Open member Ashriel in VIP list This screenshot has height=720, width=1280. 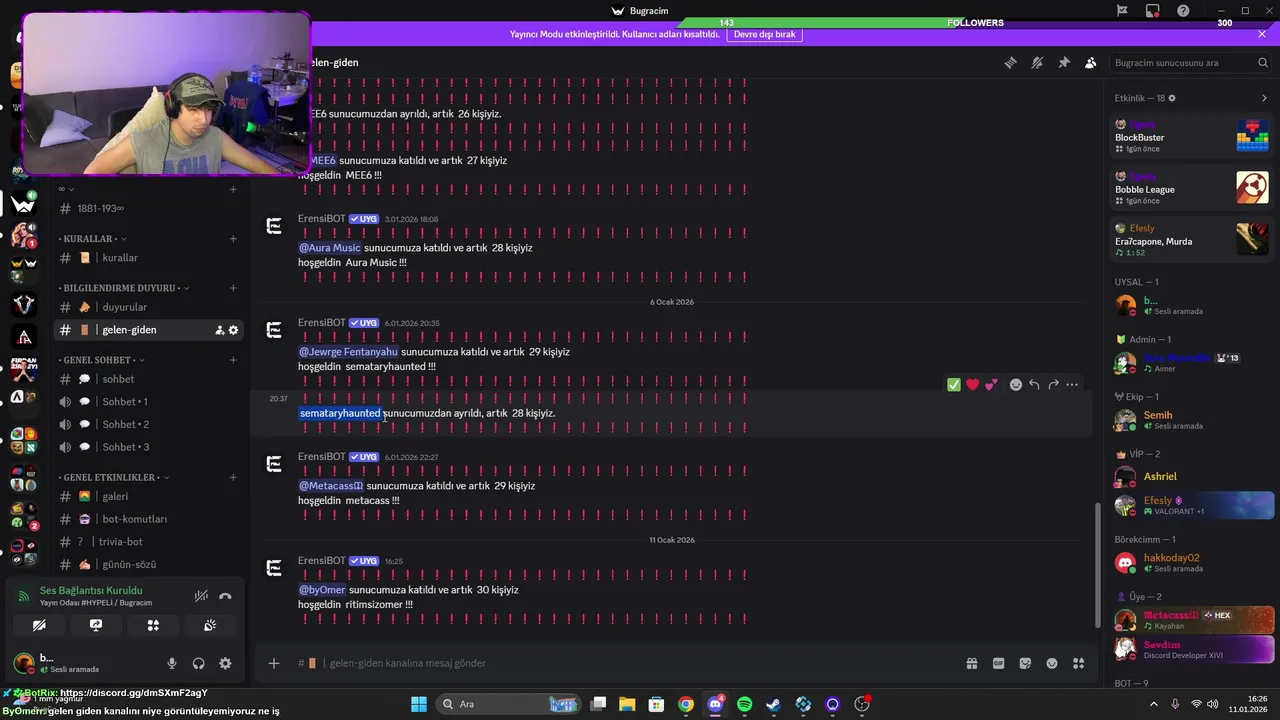click(x=1191, y=477)
